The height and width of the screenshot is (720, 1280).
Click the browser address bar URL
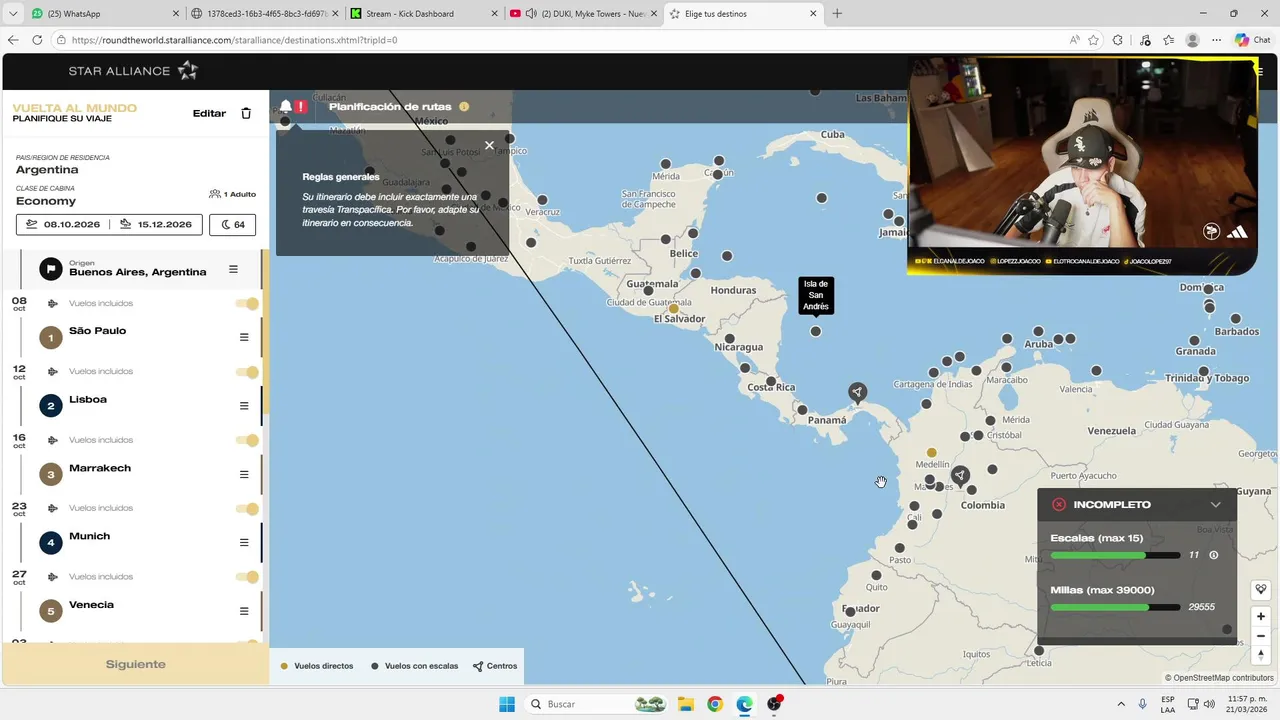pyautogui.click(x=234, y=40)
